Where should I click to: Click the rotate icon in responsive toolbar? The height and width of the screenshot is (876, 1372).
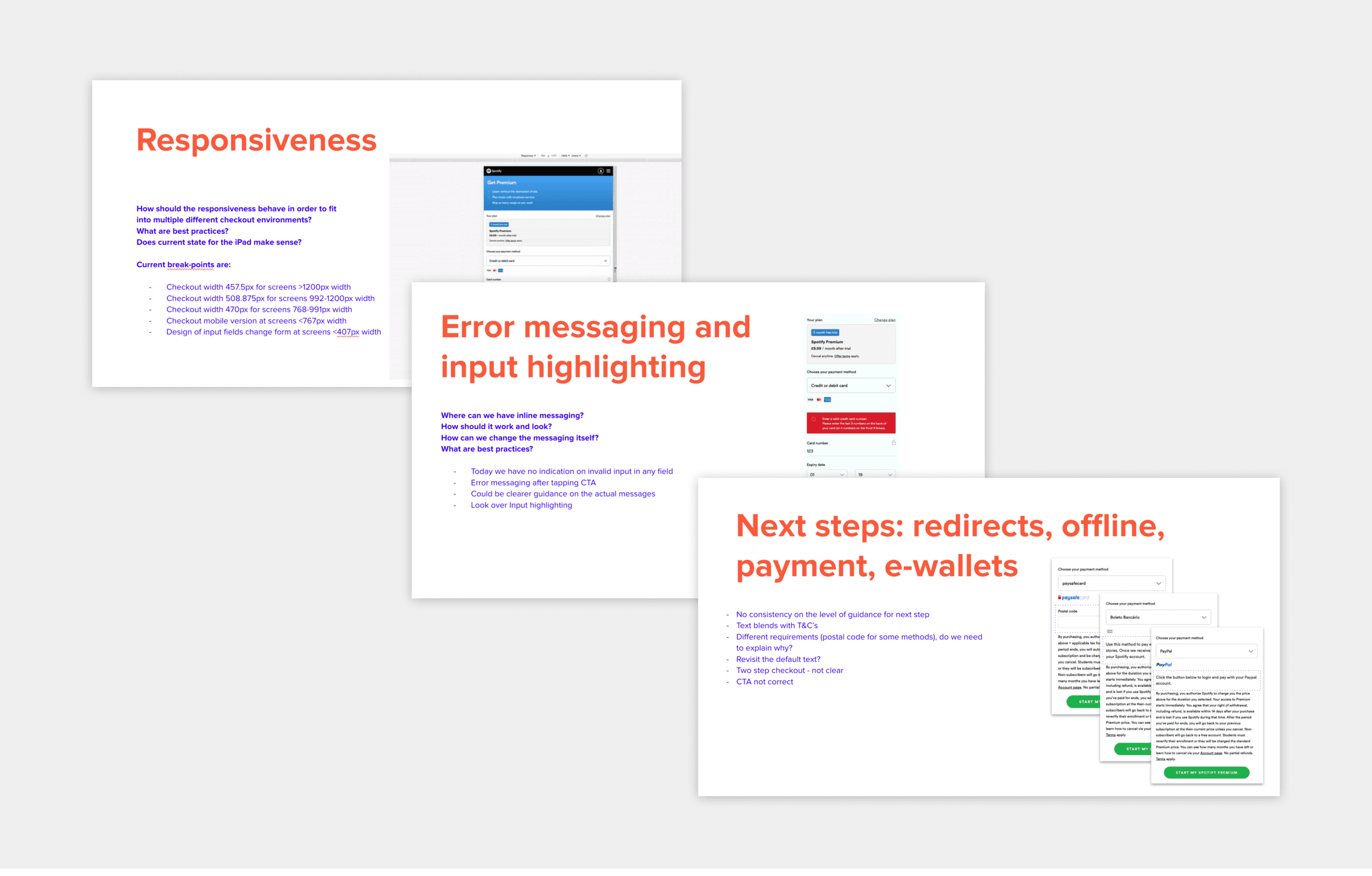pos(586,155)
